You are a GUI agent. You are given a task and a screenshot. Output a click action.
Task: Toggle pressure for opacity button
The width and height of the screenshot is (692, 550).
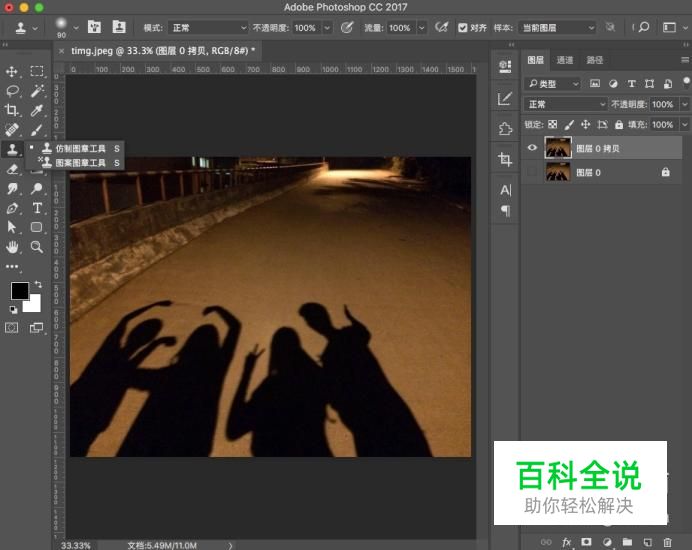(x=347, y=27)
